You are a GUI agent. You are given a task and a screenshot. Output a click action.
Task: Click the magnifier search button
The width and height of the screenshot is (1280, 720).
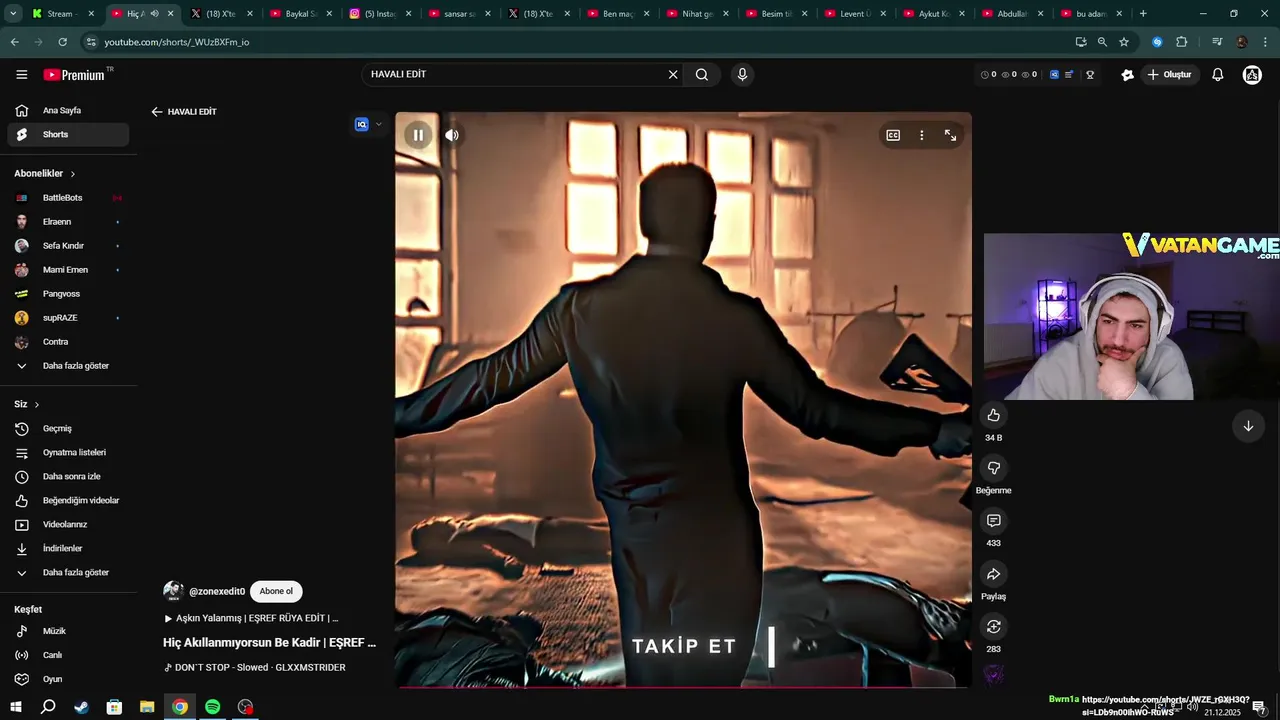click(702, 74)
